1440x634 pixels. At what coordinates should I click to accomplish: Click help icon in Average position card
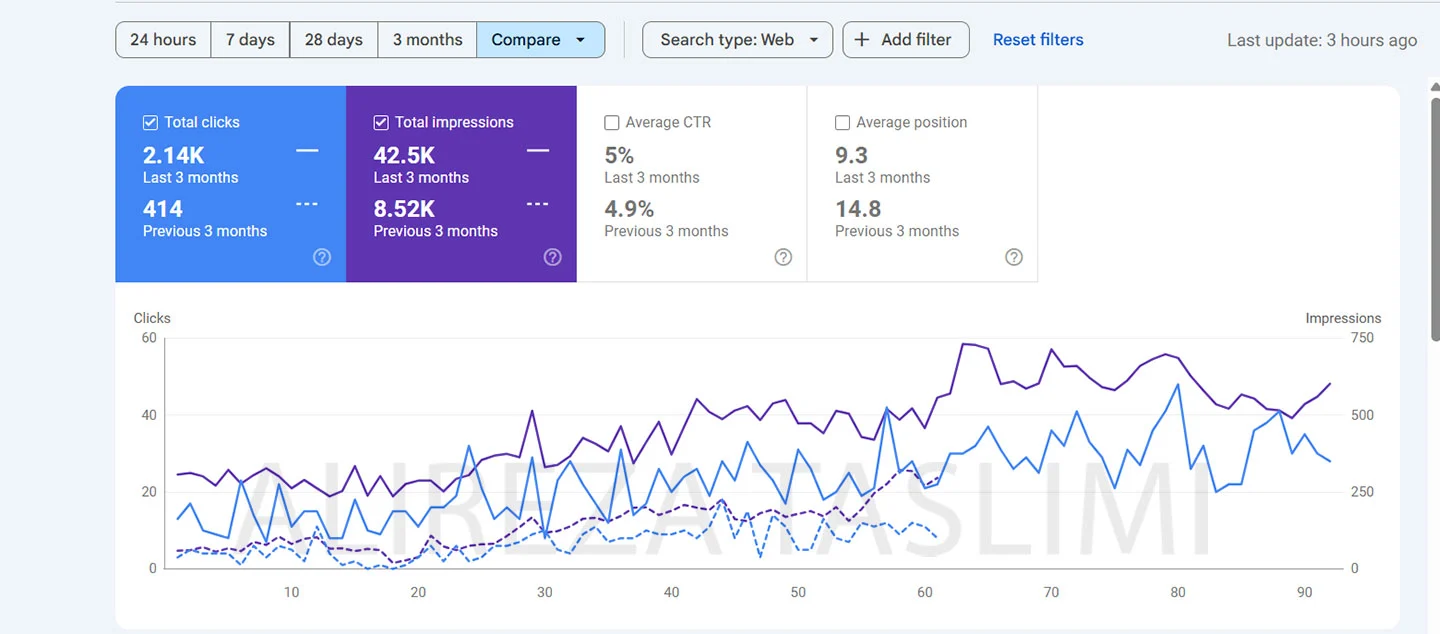pyautogui.click(x=1014, y=257)
